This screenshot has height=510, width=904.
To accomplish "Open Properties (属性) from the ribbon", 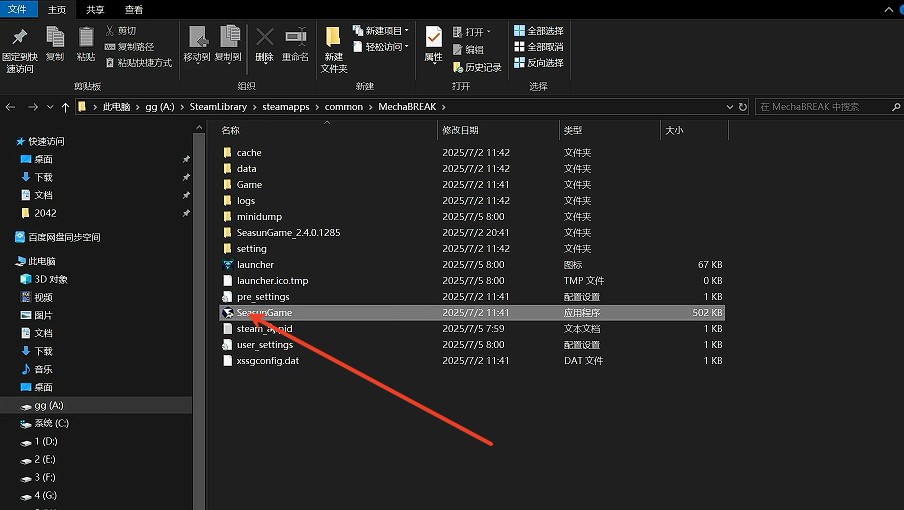I will [x=433, y=44].
